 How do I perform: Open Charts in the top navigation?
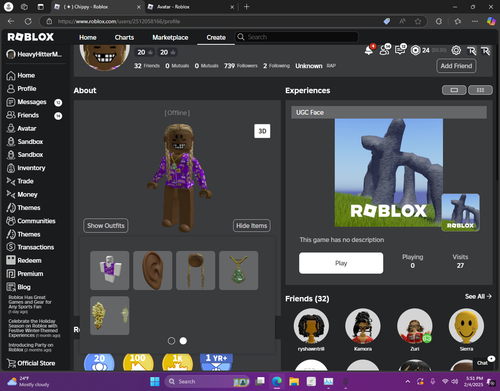[124, 37]
